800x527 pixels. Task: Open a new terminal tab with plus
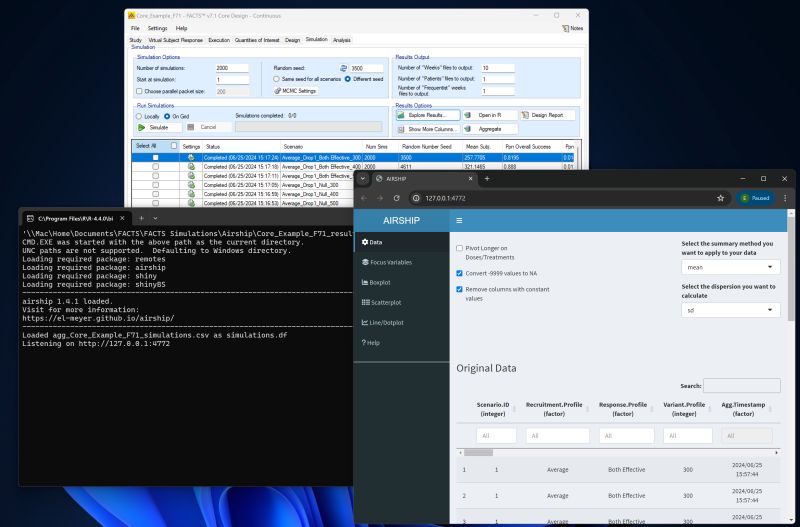[141, 218]
